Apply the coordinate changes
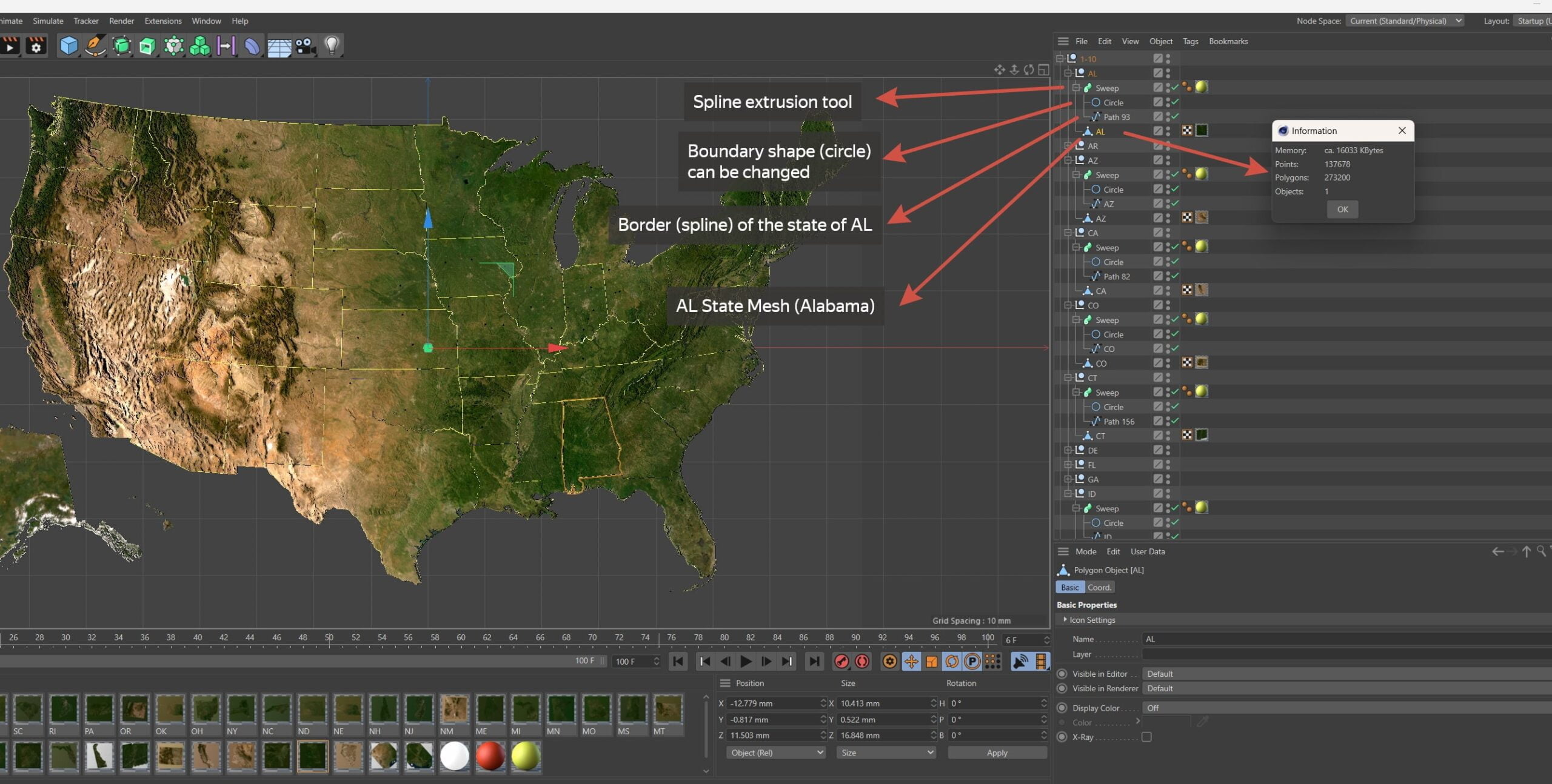Viewport: 1552px width, 784px height. [x=997, y=752]
